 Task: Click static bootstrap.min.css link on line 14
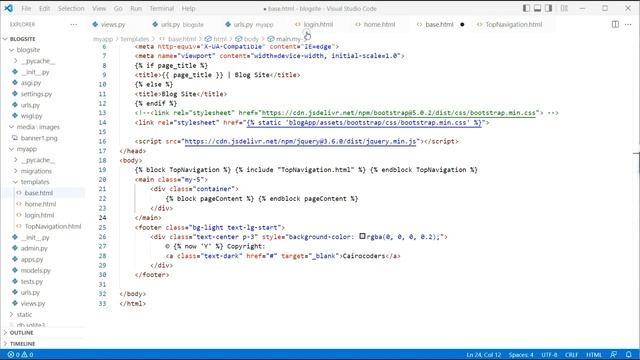364,122
